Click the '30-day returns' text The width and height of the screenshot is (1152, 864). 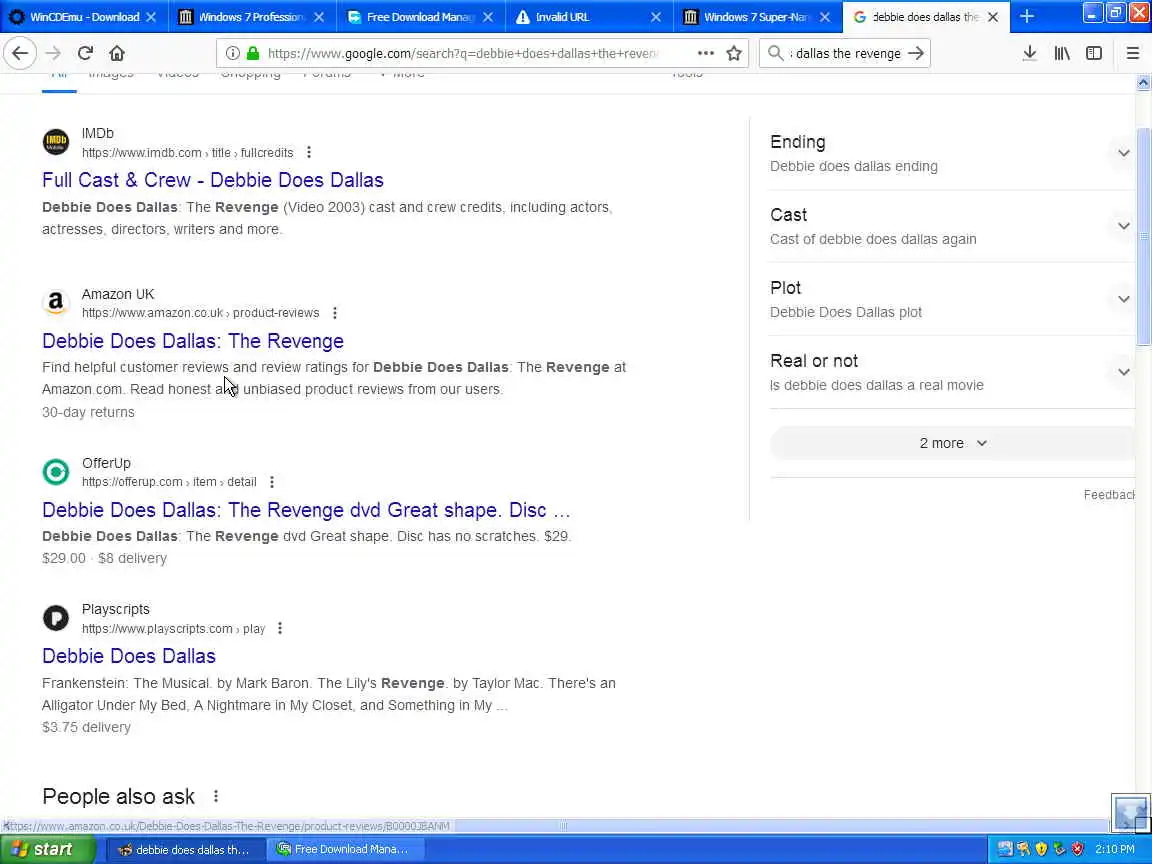[x=88, y=412]
